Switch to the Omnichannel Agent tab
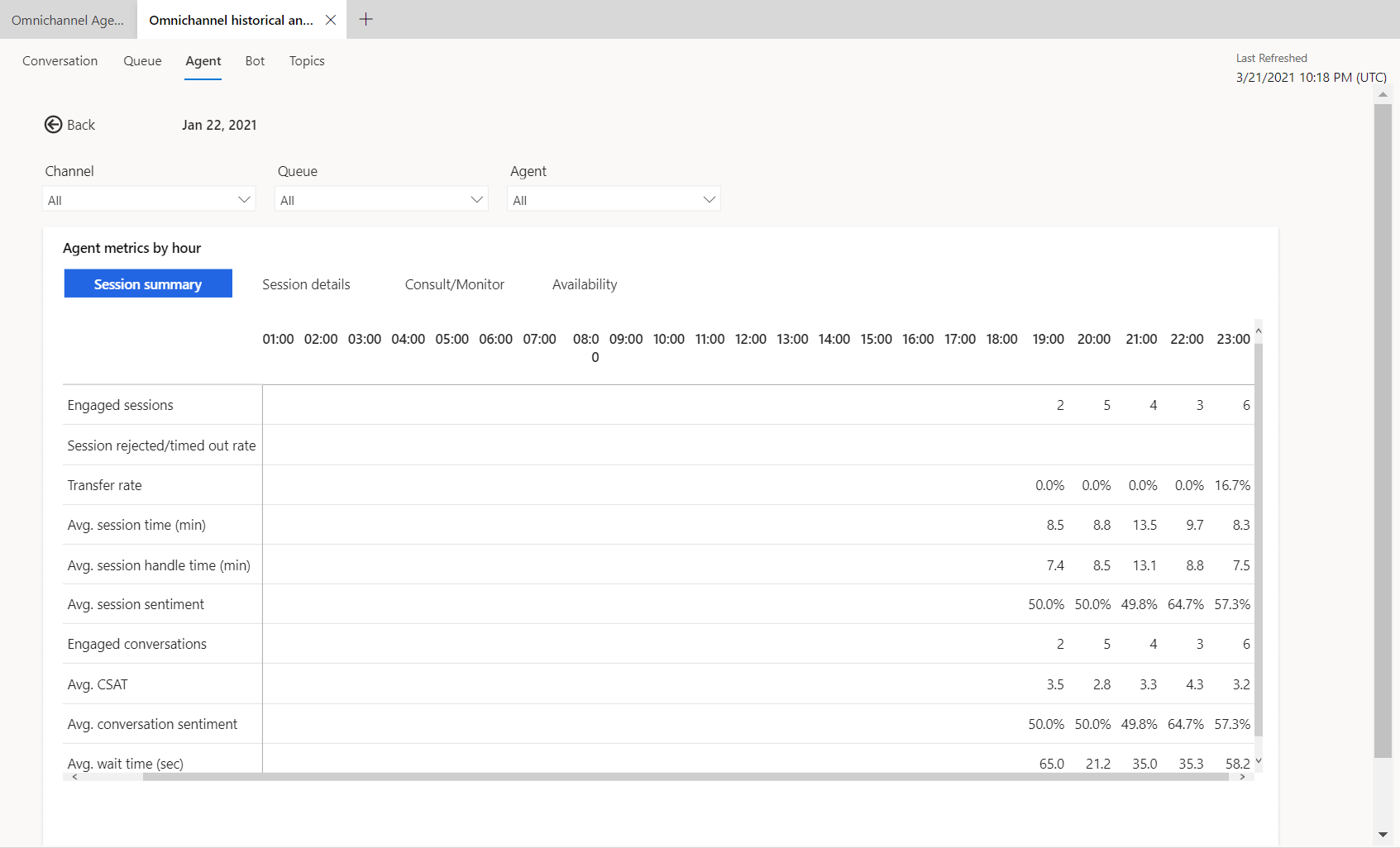 (68, 20)
